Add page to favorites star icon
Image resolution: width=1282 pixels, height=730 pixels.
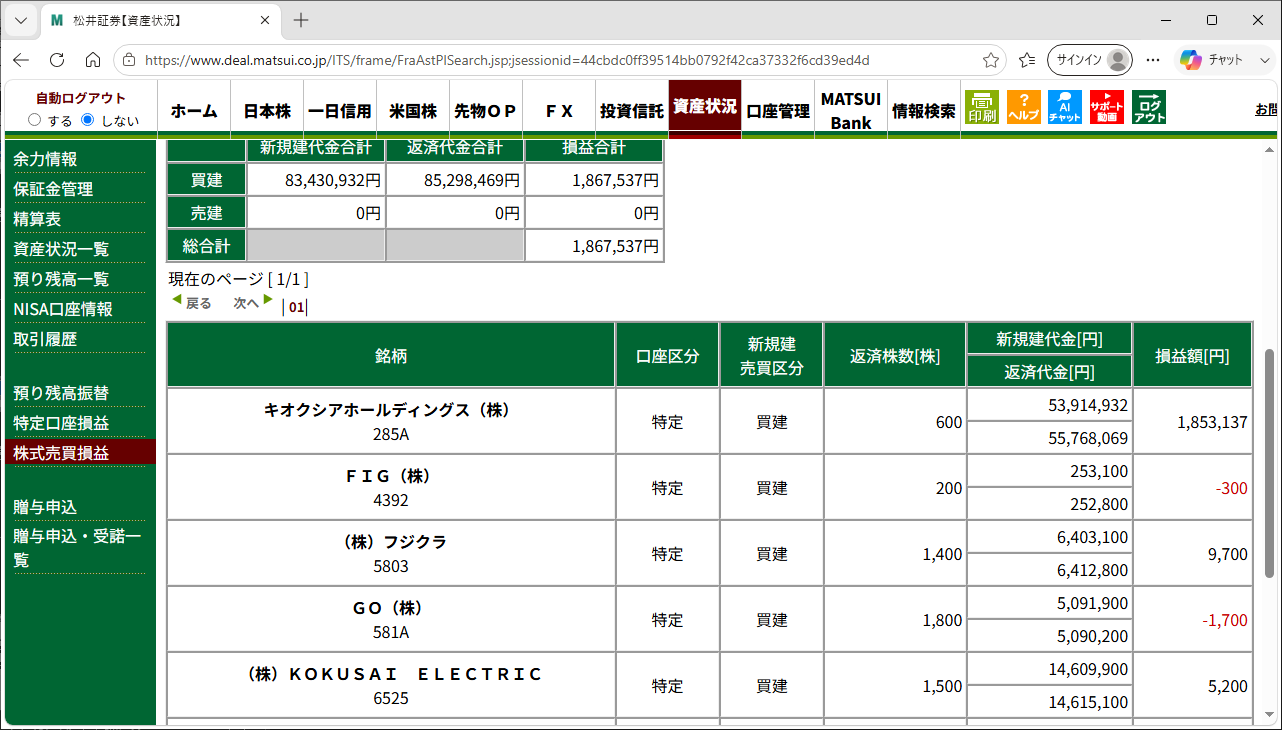point(991,60)
